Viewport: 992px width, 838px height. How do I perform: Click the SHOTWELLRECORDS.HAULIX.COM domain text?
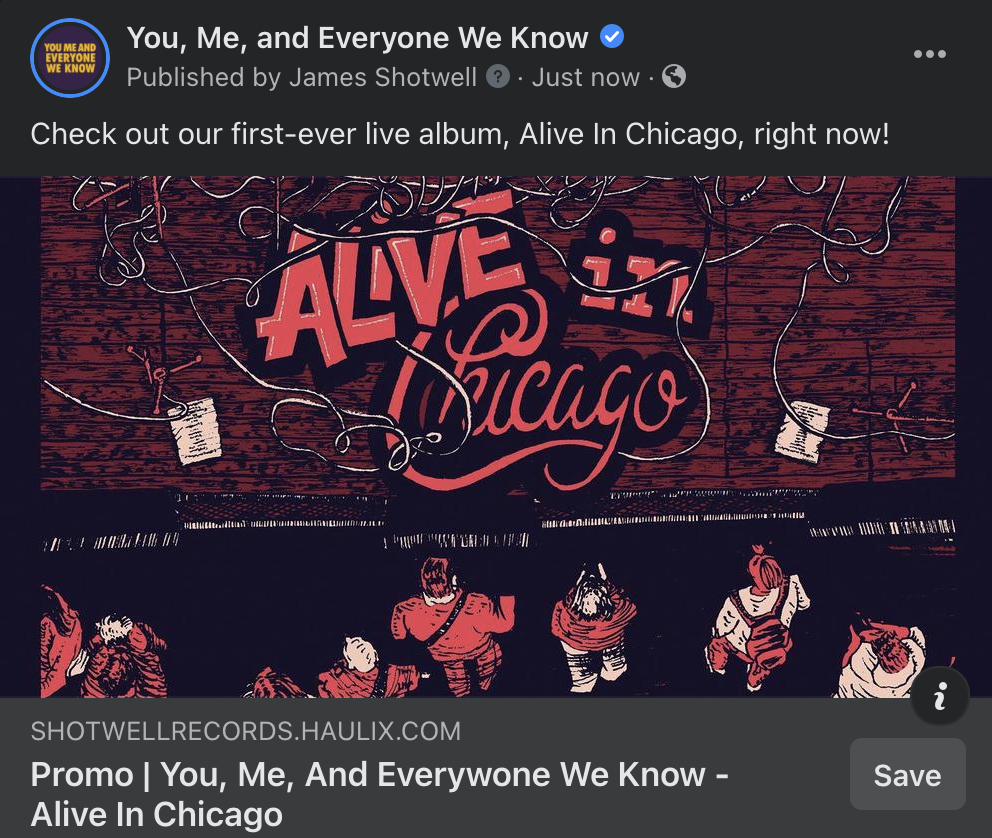(x=245, y=731)
